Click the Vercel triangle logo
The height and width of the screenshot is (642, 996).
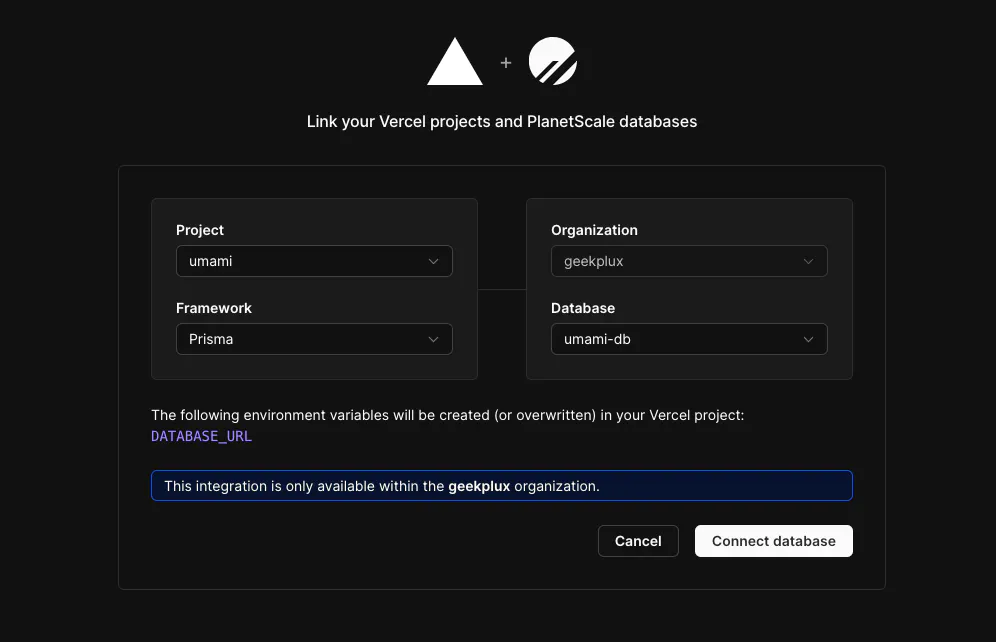(455, 62)
